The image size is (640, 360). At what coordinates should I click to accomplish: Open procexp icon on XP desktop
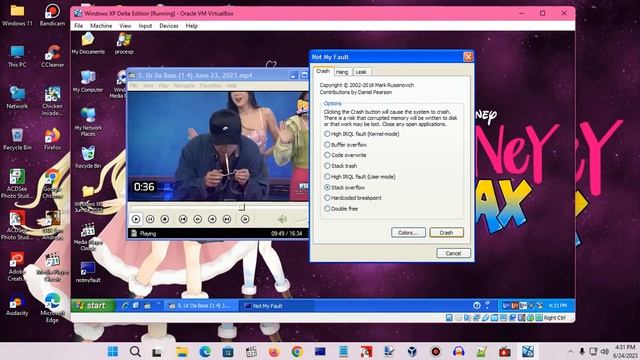point(124,44)
